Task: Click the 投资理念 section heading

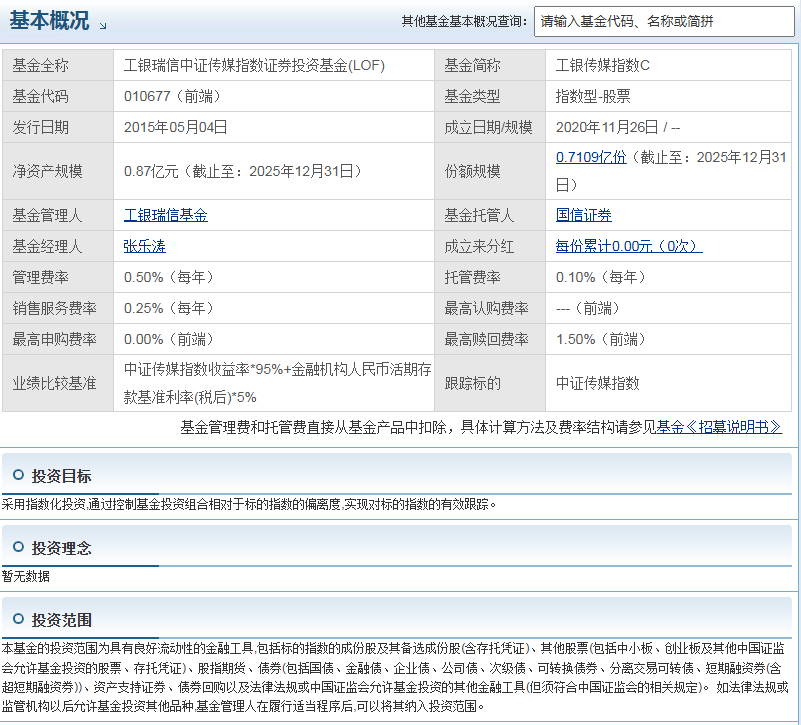Action: click(61, 548)
